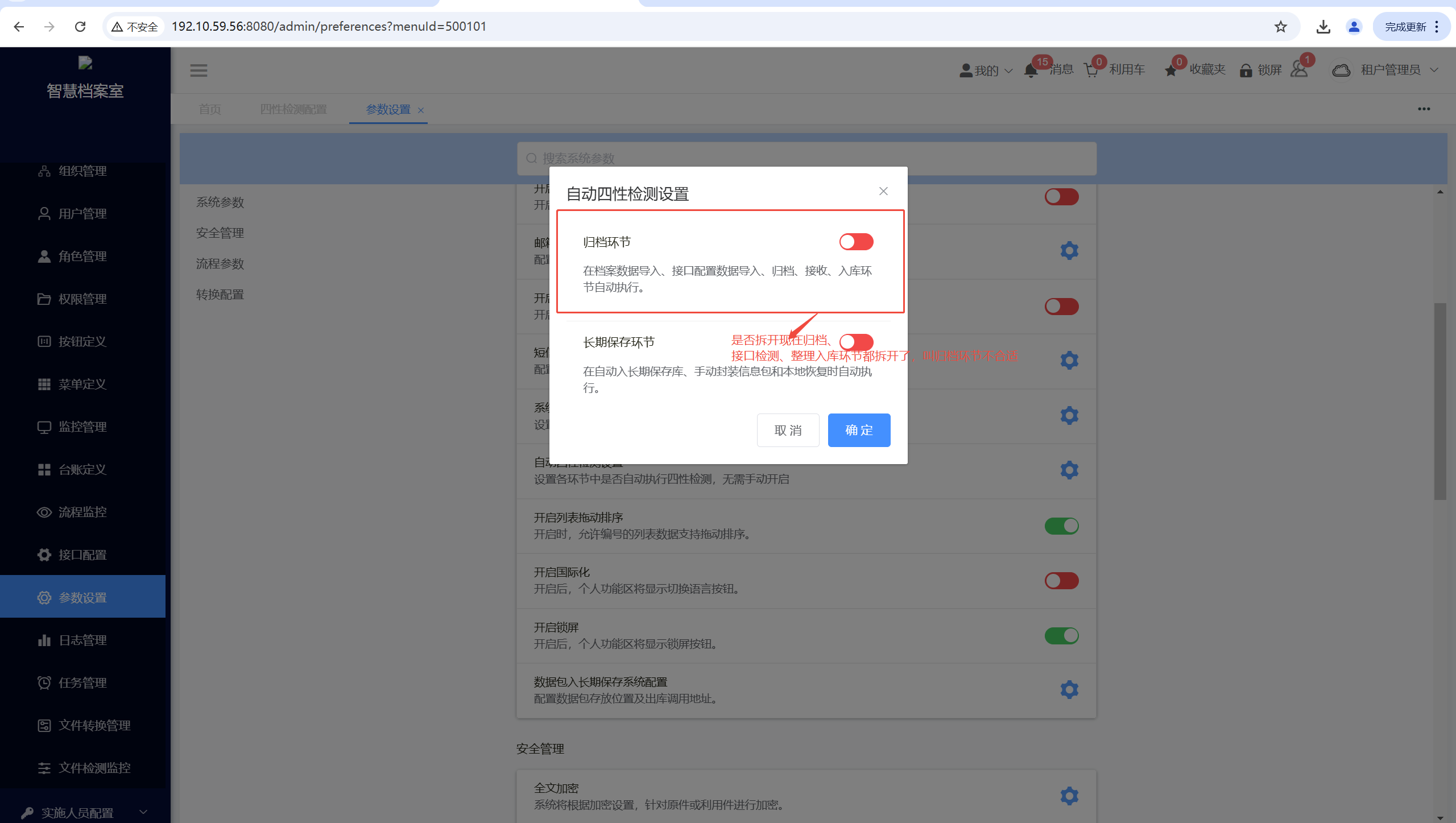Image resolution: width=1456 pixels, height=823 pixels.
Task: Click the user avatar with badge 1
Action: [1300, 69]
